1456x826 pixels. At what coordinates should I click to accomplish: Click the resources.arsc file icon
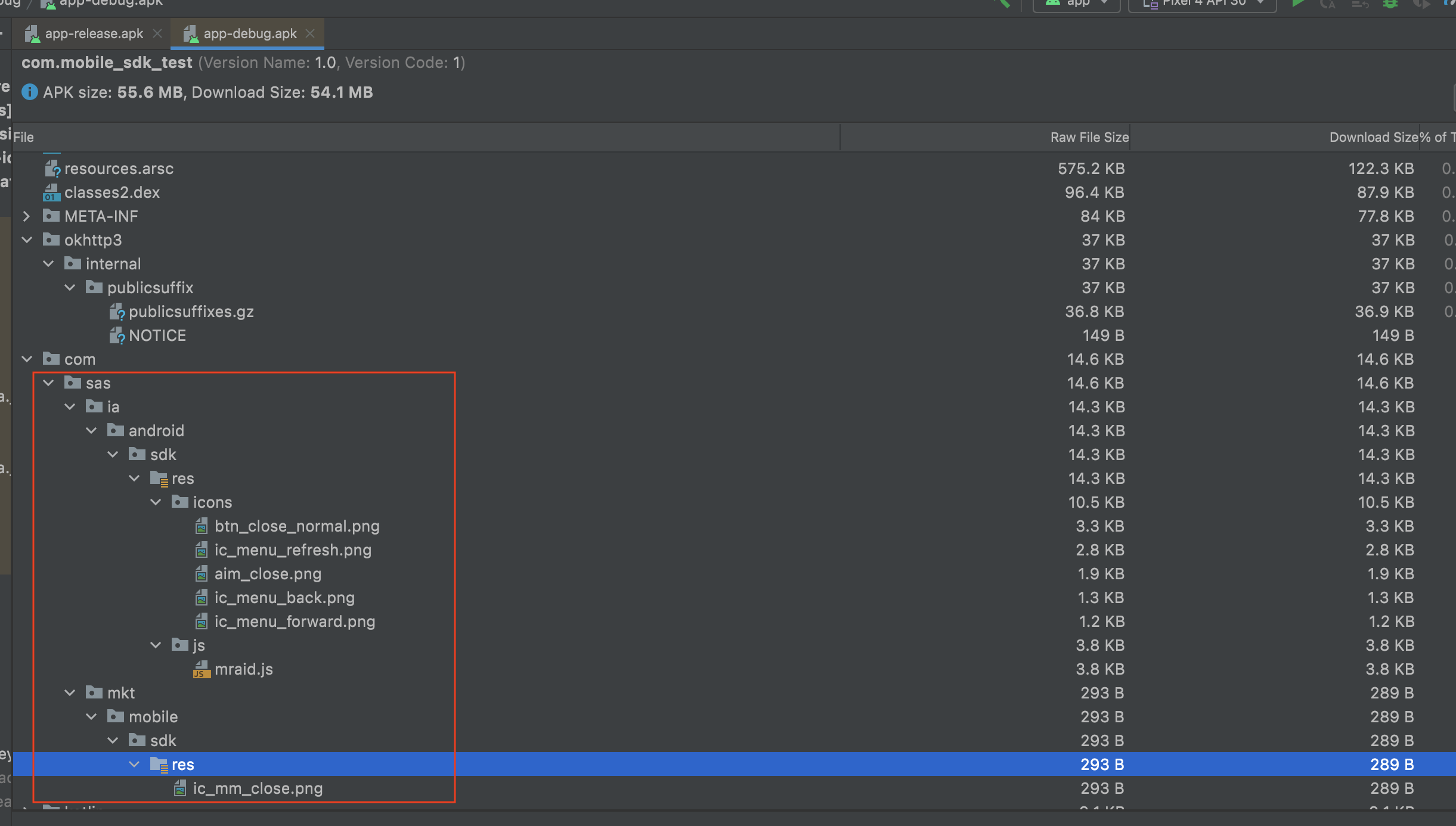pos(52,169)
